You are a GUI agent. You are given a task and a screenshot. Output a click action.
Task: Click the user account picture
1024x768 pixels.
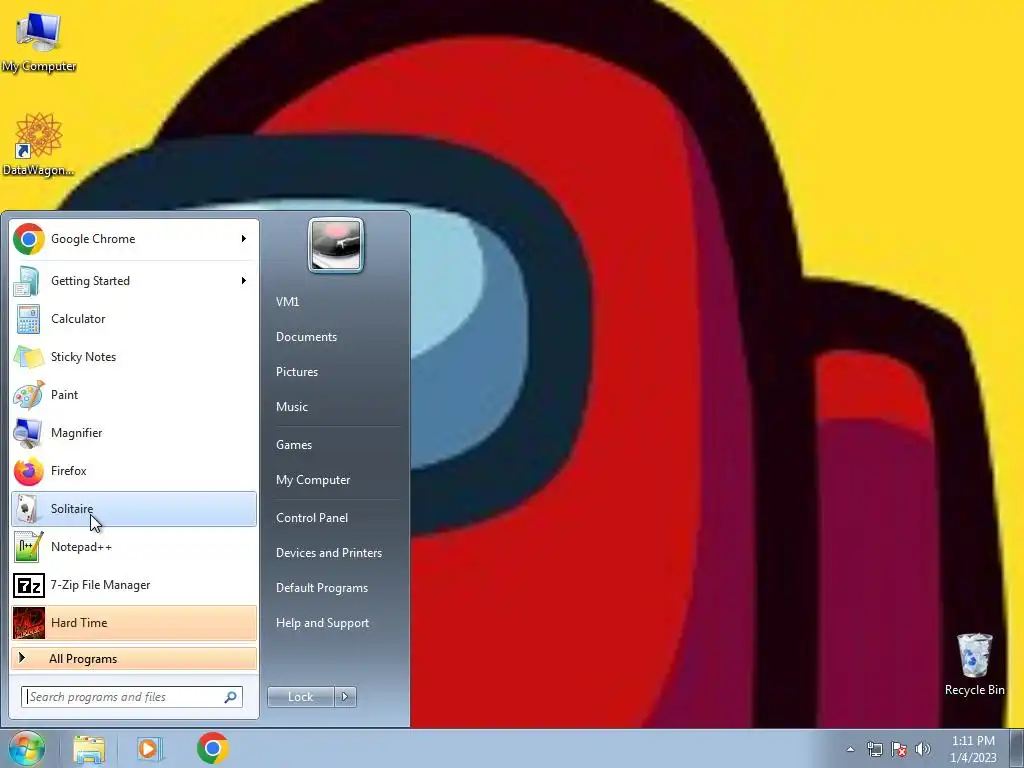336,245
